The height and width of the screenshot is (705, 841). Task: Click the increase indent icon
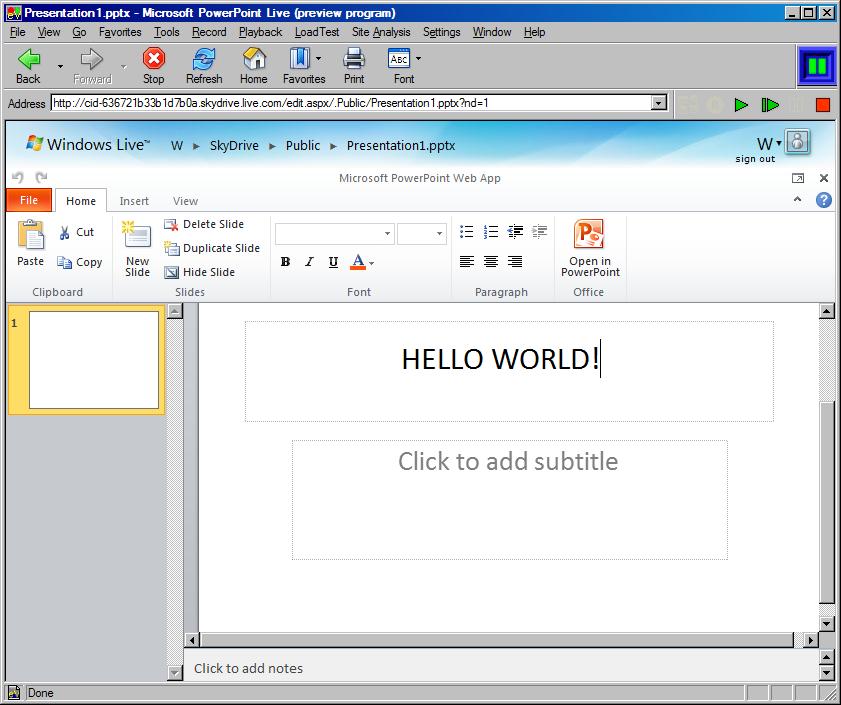tap(540, 232)
